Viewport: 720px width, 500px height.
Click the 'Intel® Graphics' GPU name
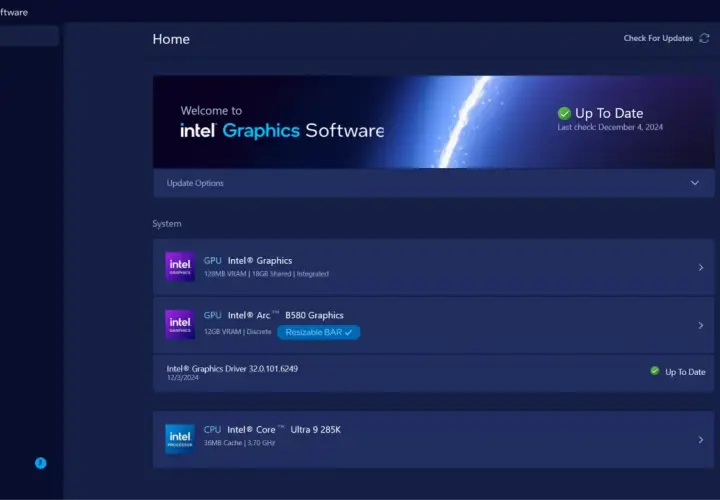point(260,261)
